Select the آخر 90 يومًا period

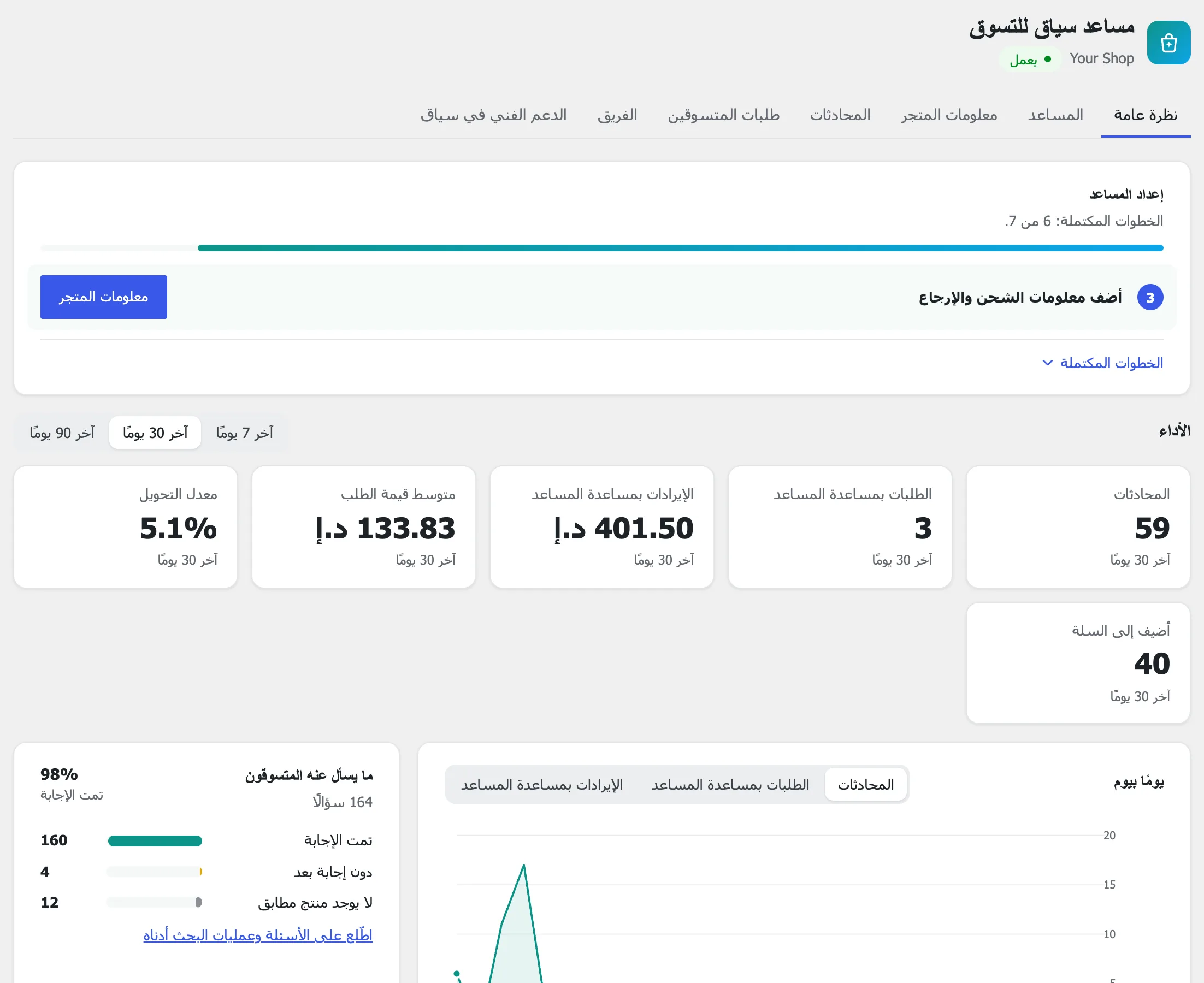tap(62, 433)
